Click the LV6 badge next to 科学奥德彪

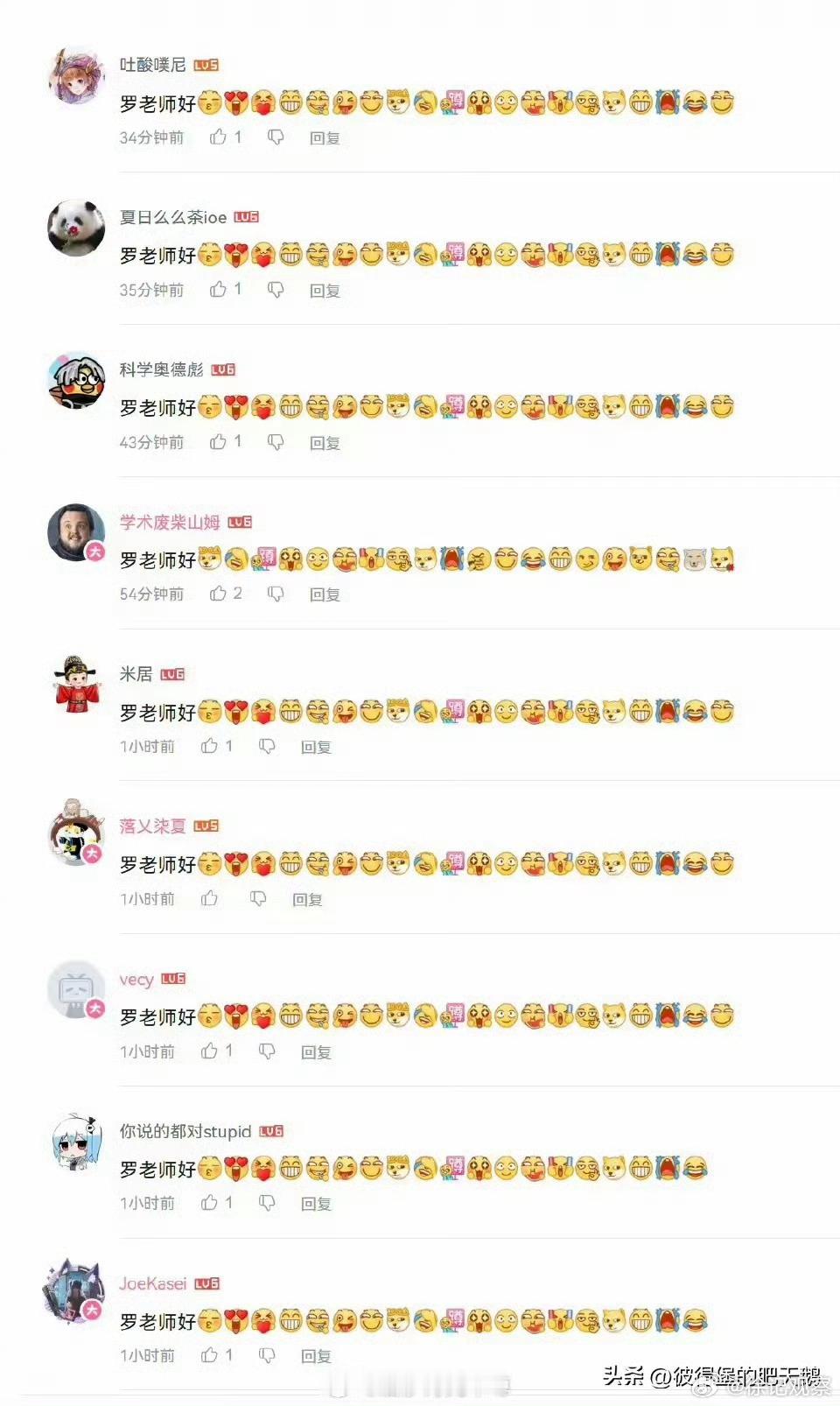[223, 369]
